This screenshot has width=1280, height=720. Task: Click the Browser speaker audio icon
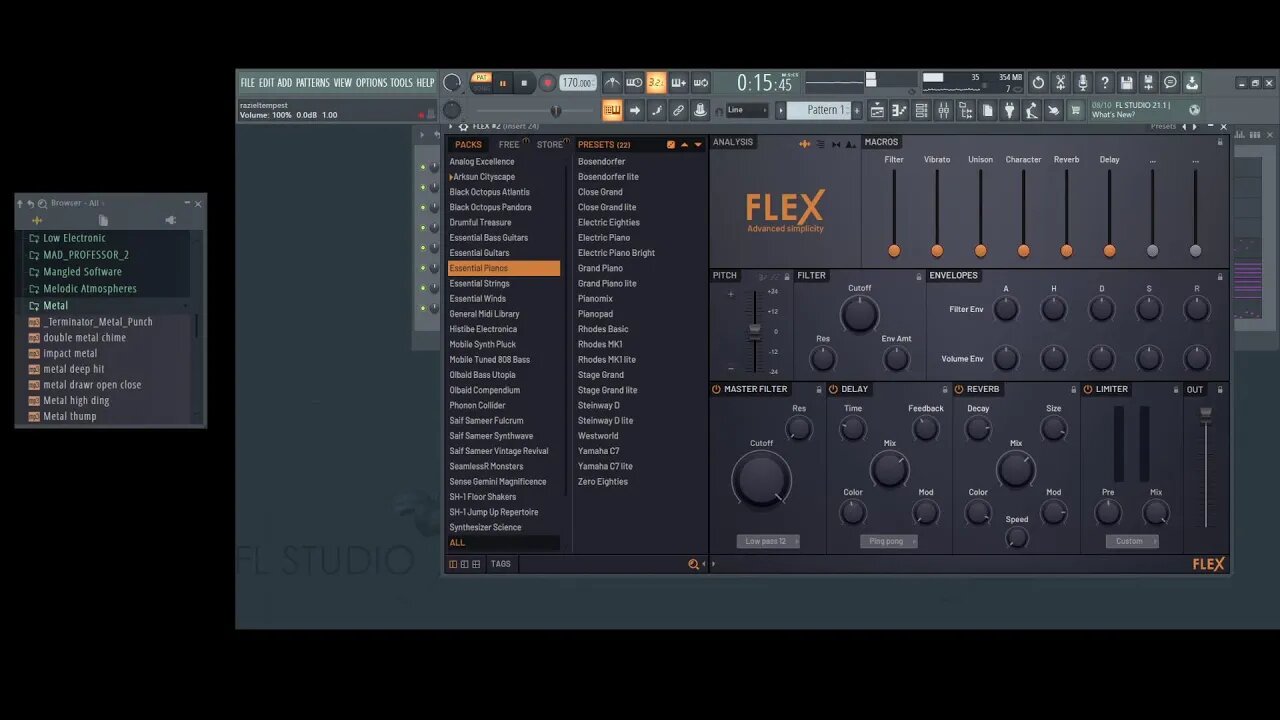[170, 220]
